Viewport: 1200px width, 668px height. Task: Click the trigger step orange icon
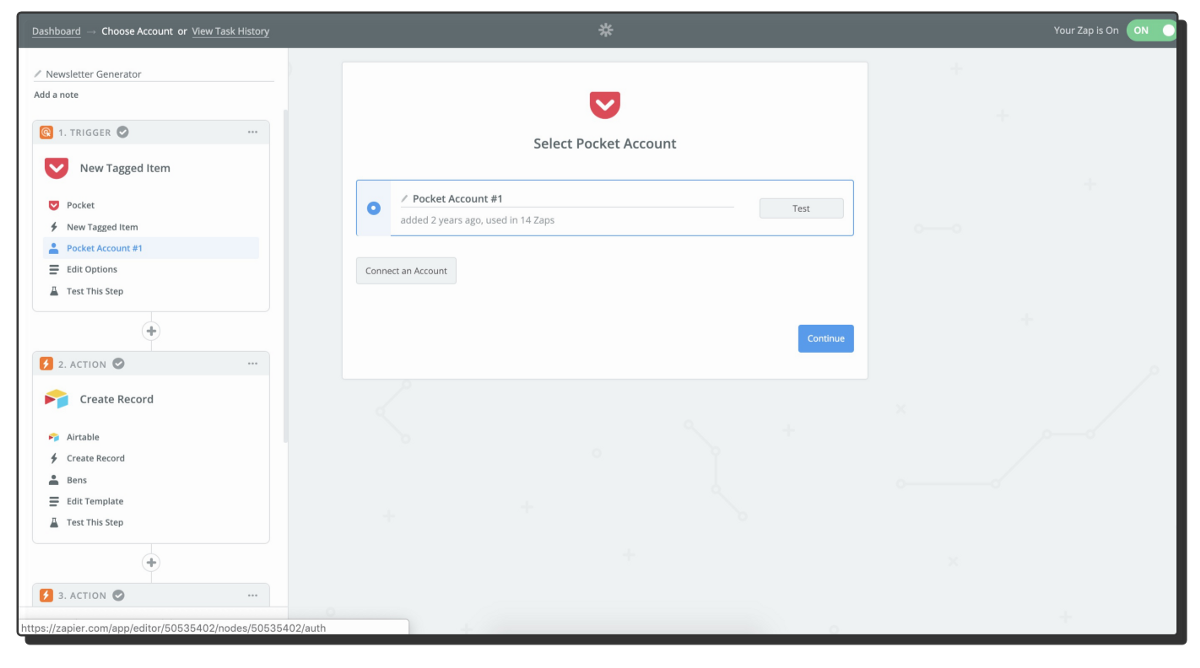coord(46,132)
